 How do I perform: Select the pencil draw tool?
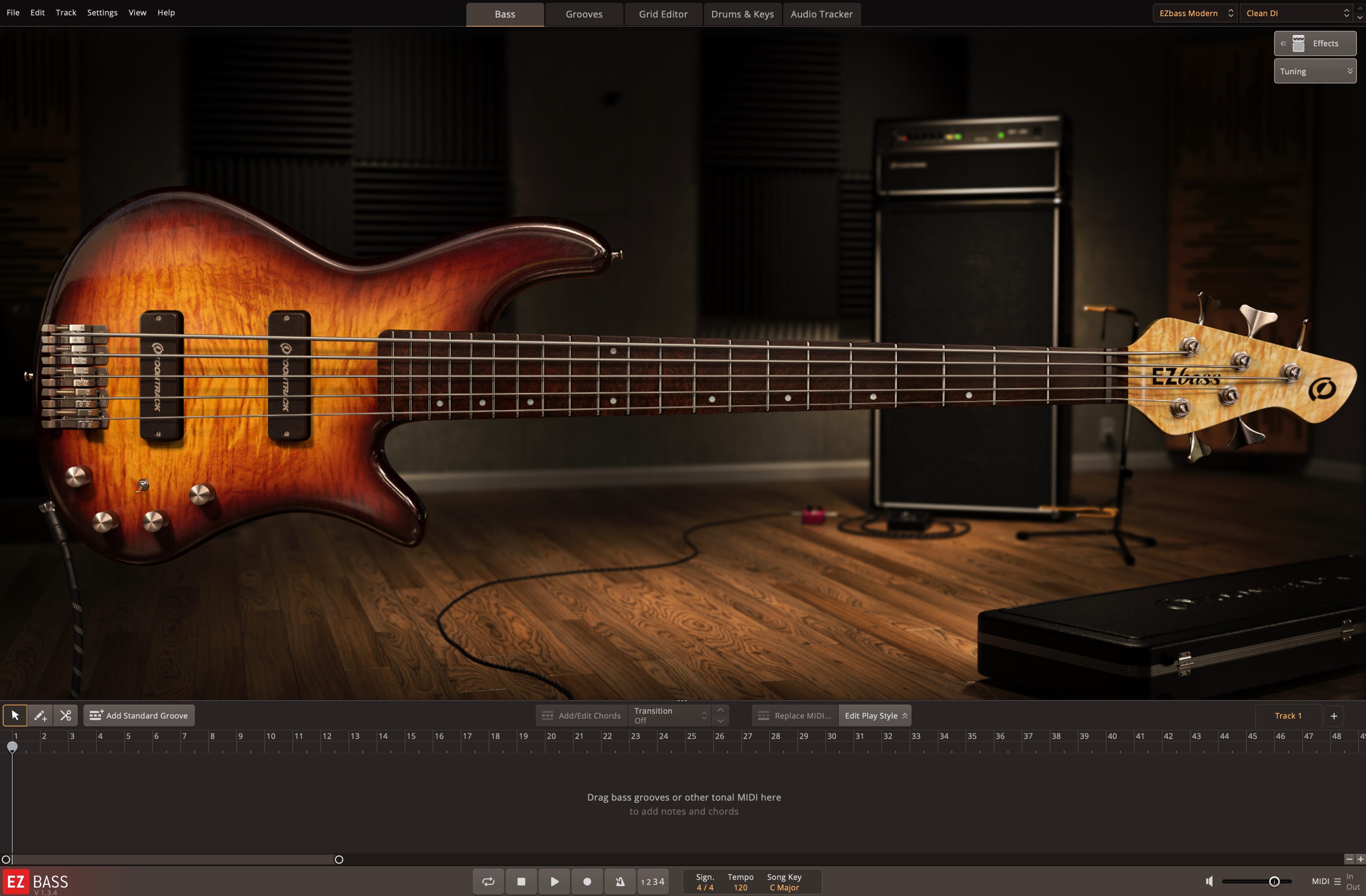[40, 715]
